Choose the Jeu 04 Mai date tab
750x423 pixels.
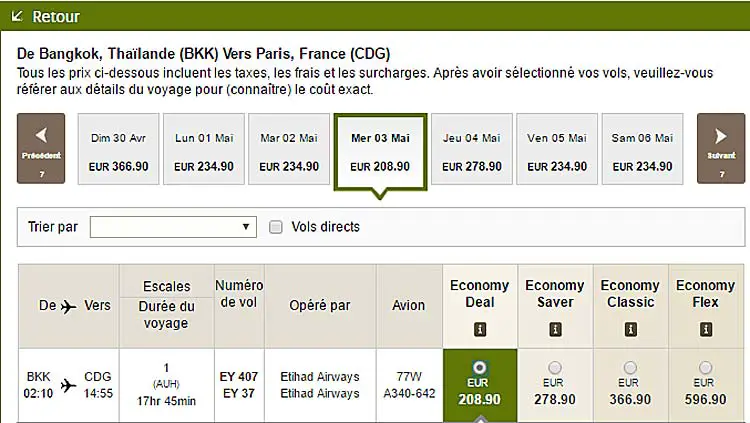pyautogui.click(x=472, y=149)
